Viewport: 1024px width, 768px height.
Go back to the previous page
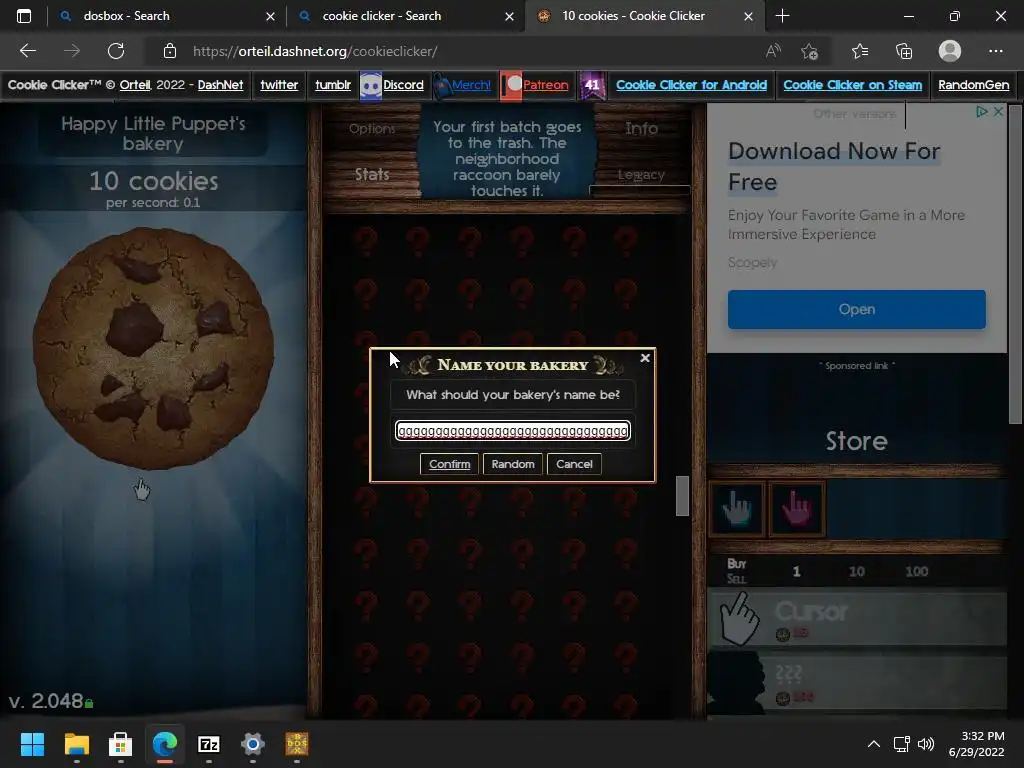tap(27, 51)
